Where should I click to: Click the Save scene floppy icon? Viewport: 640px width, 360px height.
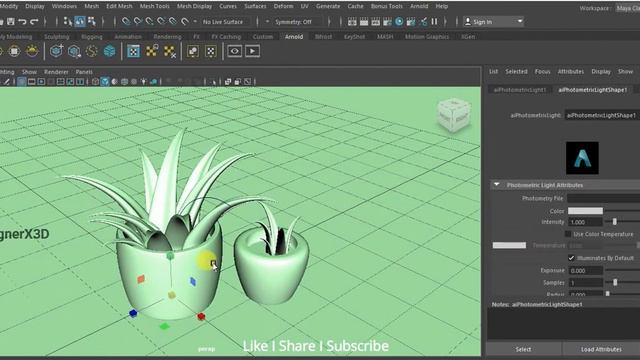tap(11, 22)
